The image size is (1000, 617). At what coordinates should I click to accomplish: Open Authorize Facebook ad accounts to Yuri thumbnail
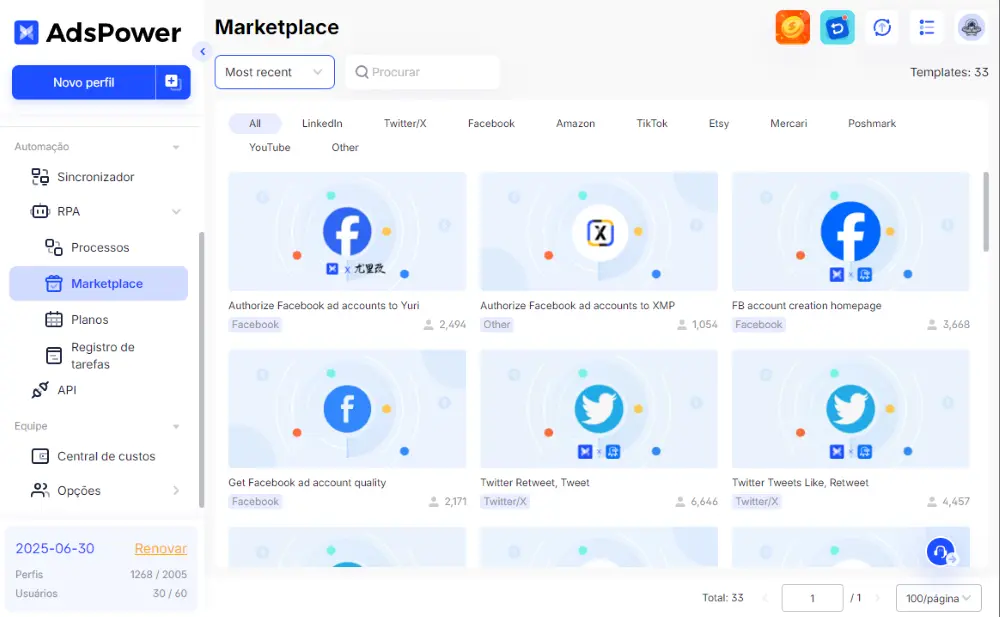pyautogui.click(x=347, y=232)
